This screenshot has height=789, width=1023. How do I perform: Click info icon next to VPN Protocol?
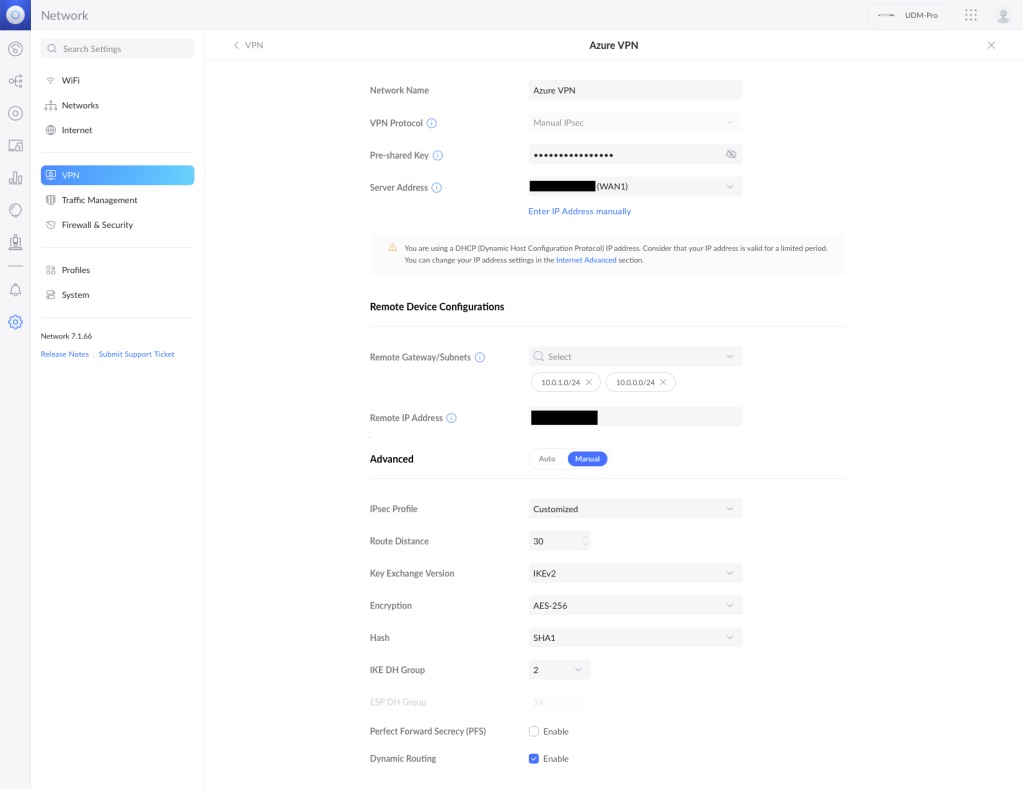click(432, 123)
